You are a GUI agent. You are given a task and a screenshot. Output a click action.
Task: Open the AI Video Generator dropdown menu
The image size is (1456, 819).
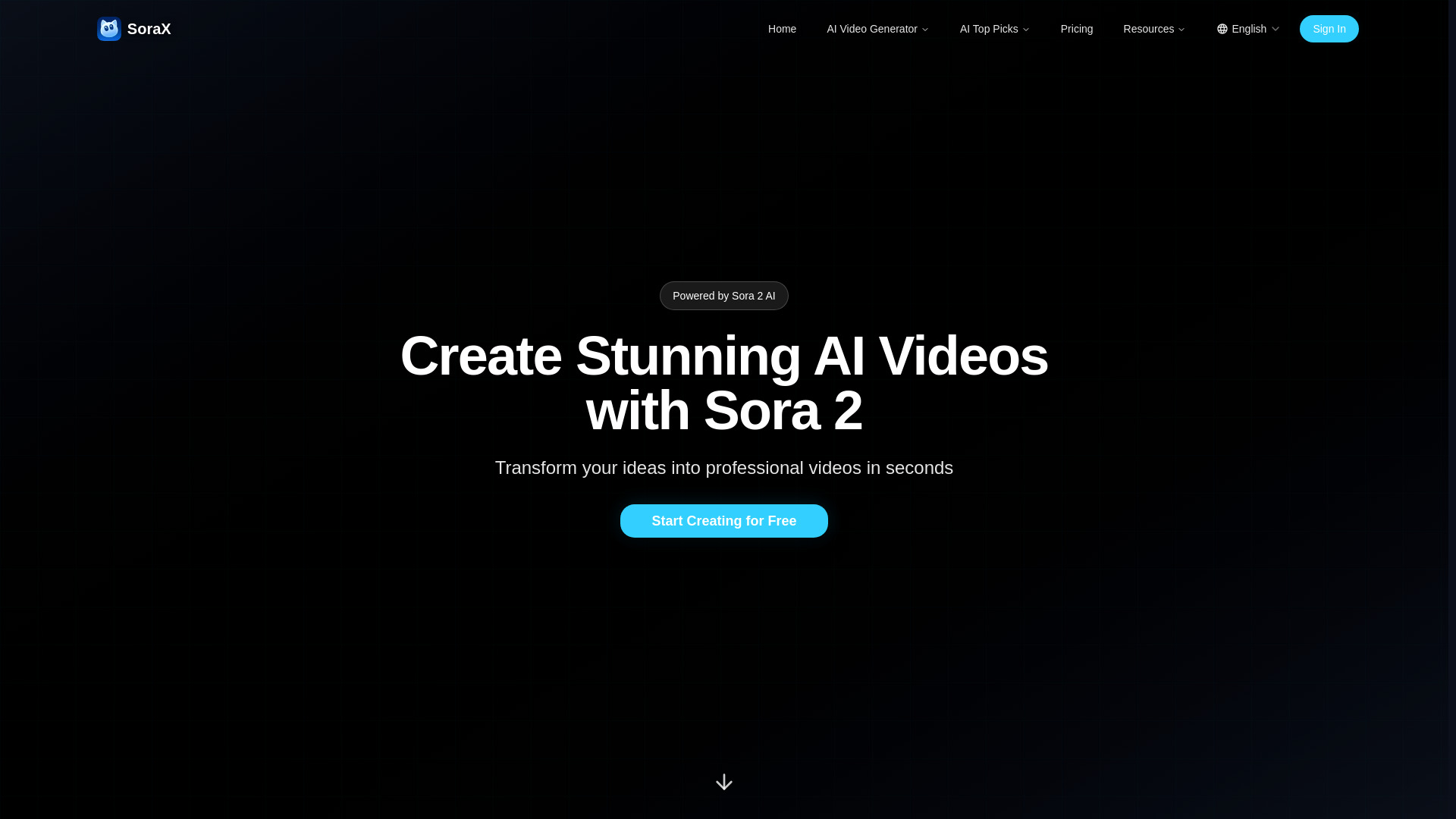[x=872, y=29]
